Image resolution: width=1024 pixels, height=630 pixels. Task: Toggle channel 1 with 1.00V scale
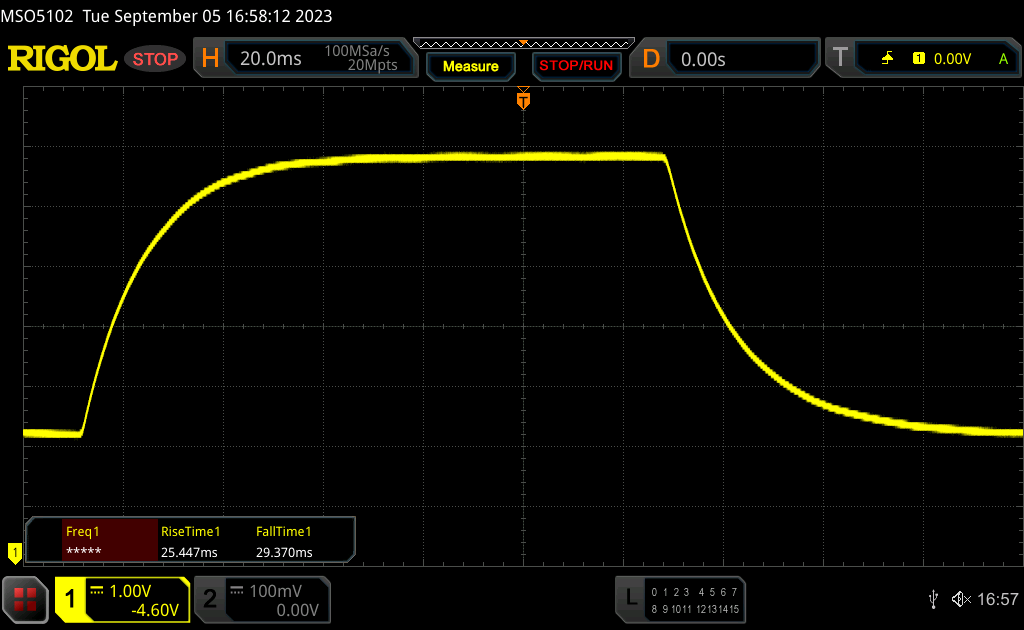click(x=122, y=598)
